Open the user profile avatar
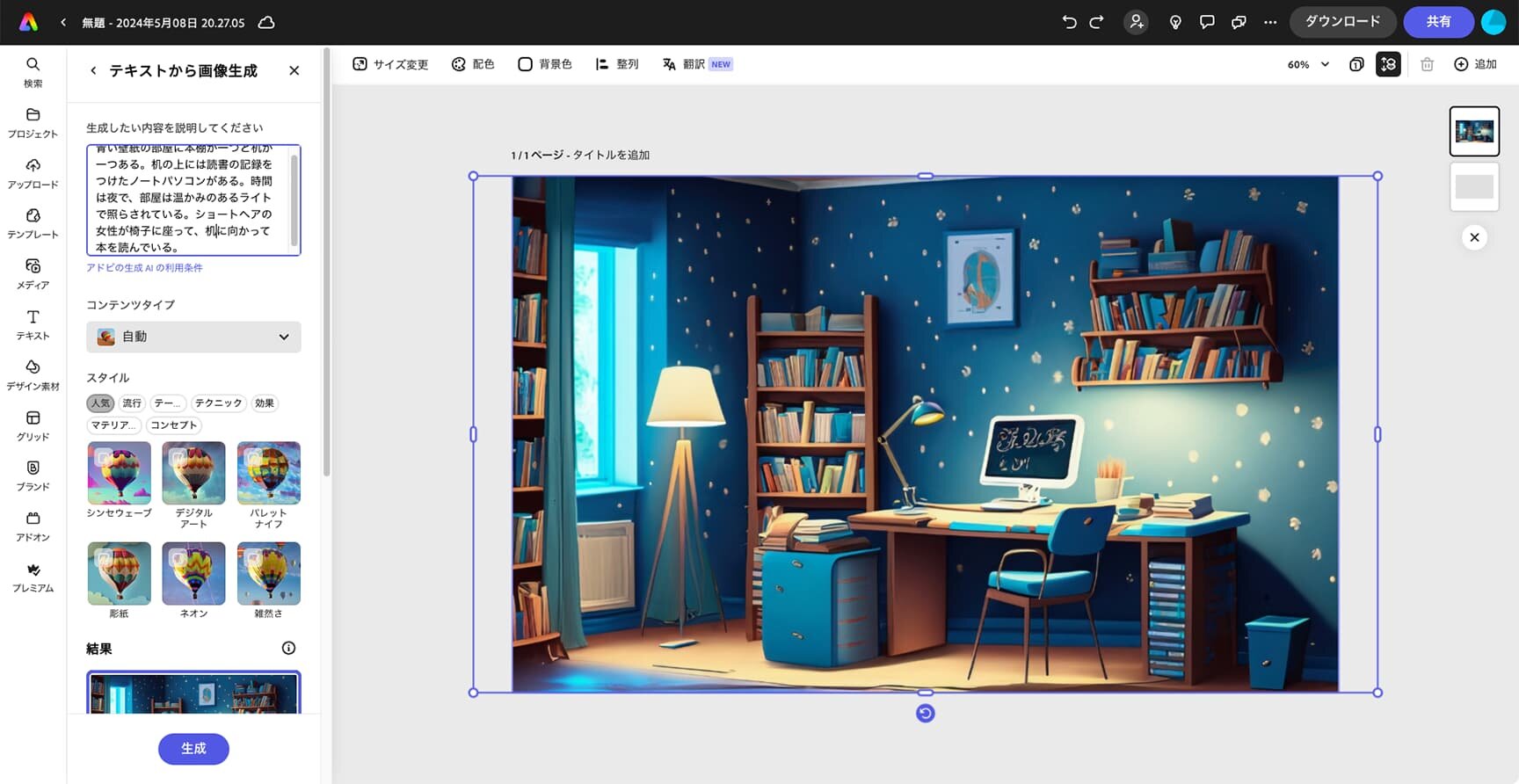The height and width of the screenshot is (784, 1519). click(x=1494, y=22)
